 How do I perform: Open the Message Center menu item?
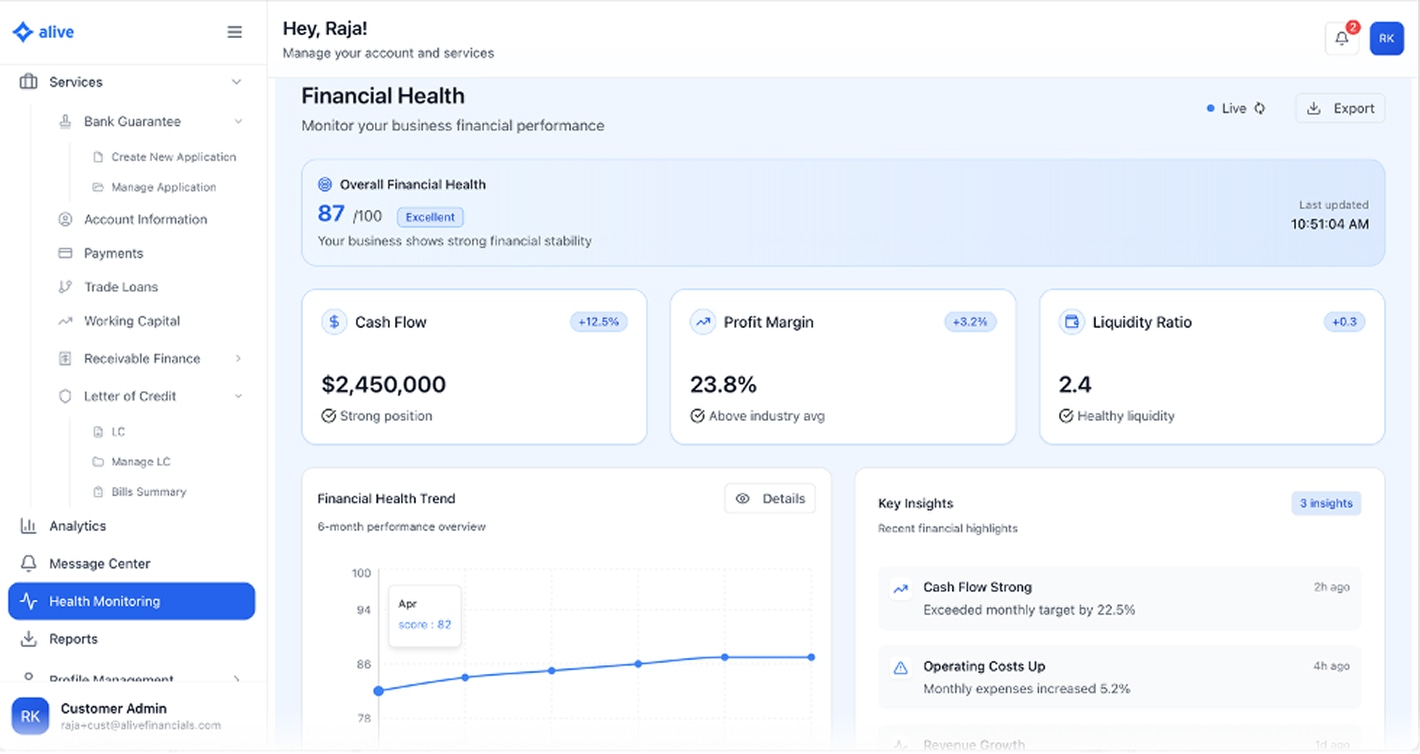(x=99, y=564)
